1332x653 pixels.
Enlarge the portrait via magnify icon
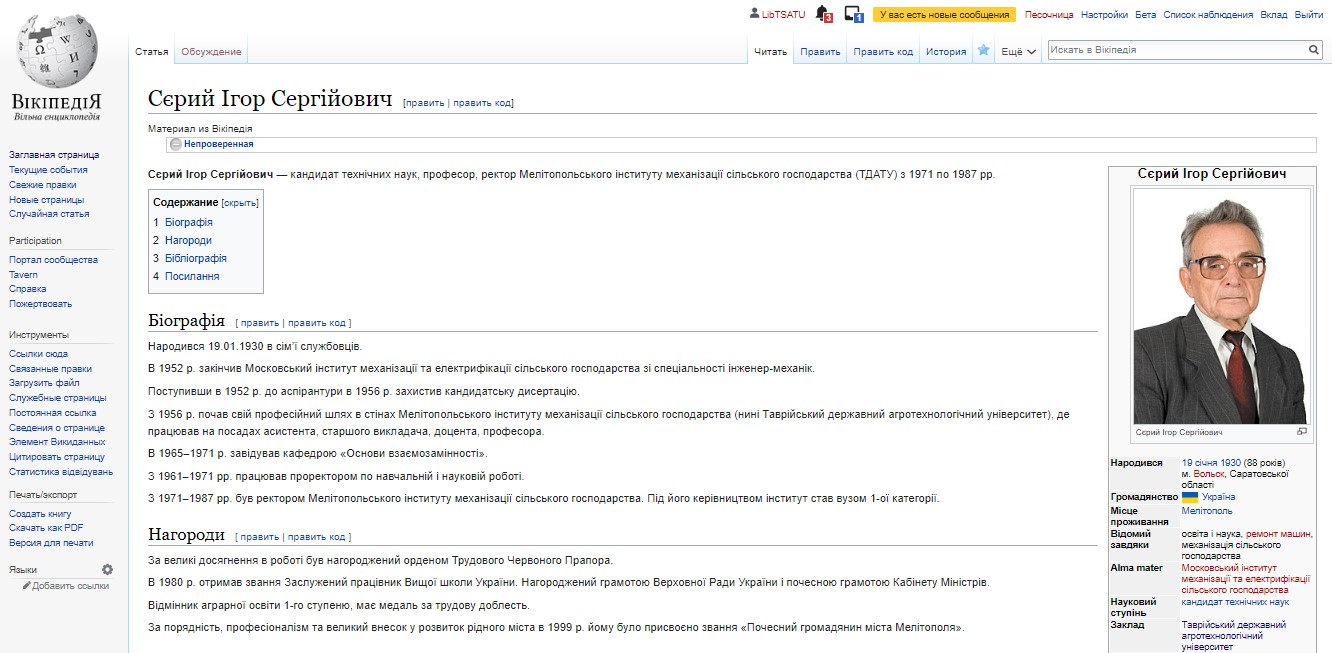(1301, 431)
